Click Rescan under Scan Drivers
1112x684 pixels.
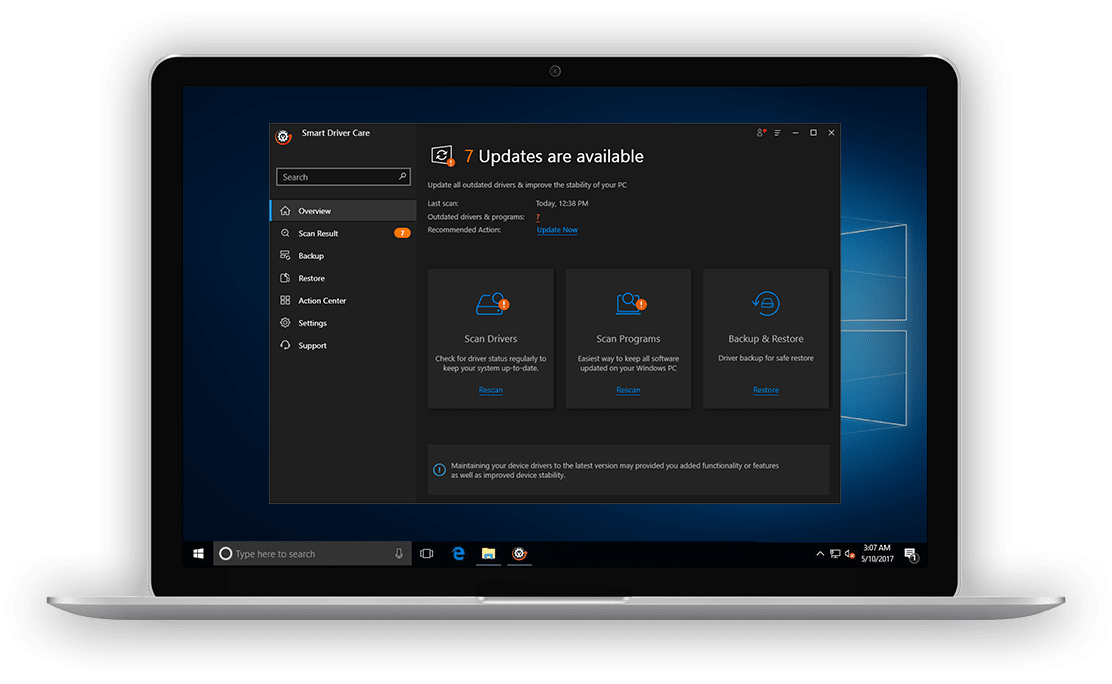click(491, 390)
